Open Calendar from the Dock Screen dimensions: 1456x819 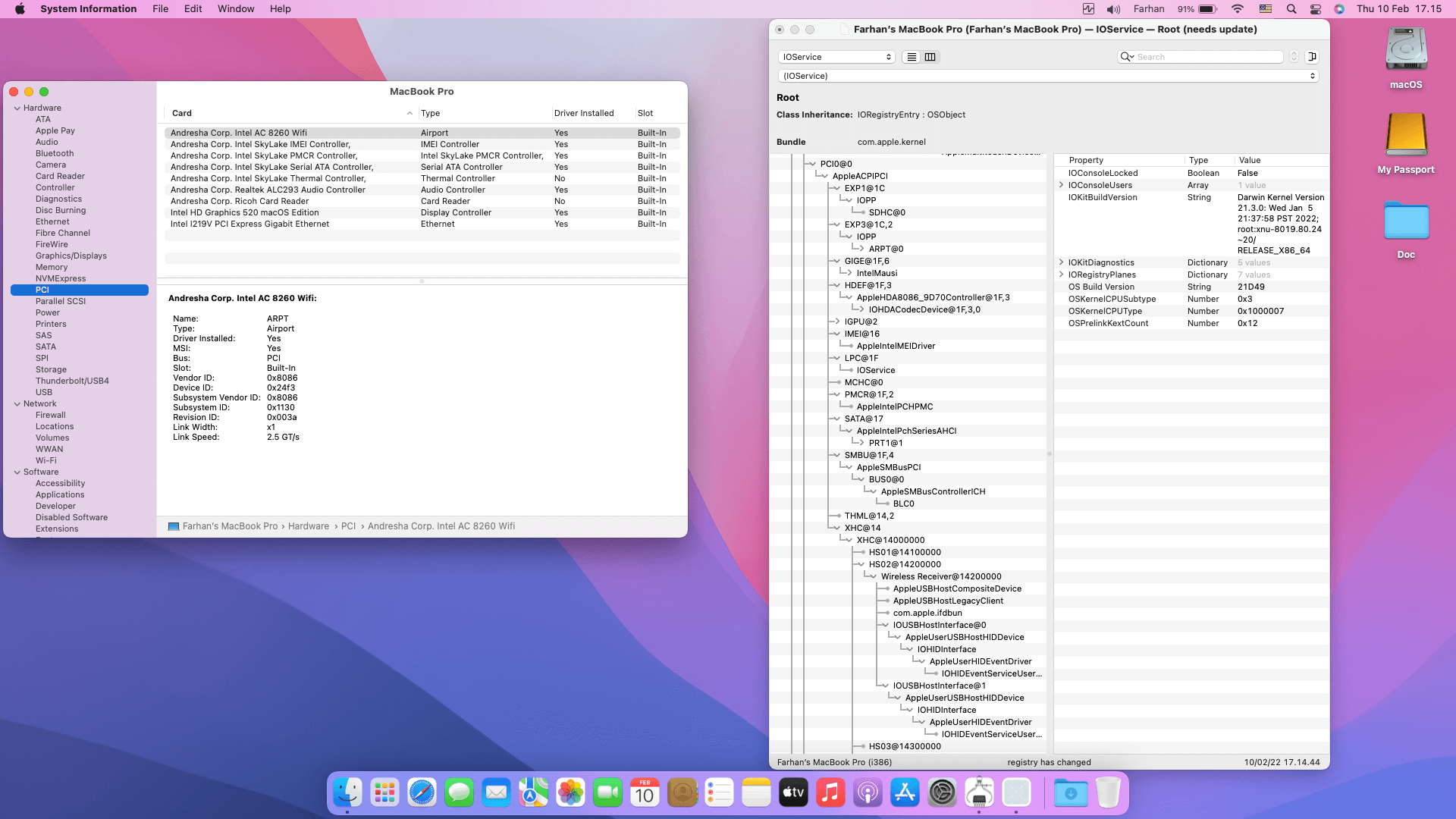645,793
